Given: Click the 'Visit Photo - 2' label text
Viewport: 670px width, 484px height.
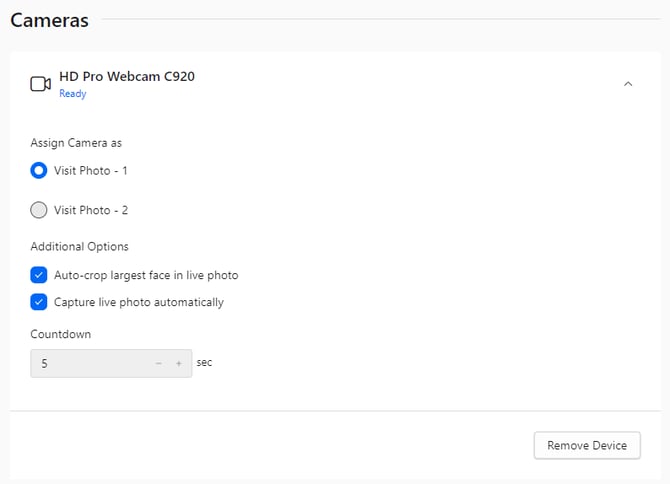Looking at the screenshot, I should tap(91, 210).
